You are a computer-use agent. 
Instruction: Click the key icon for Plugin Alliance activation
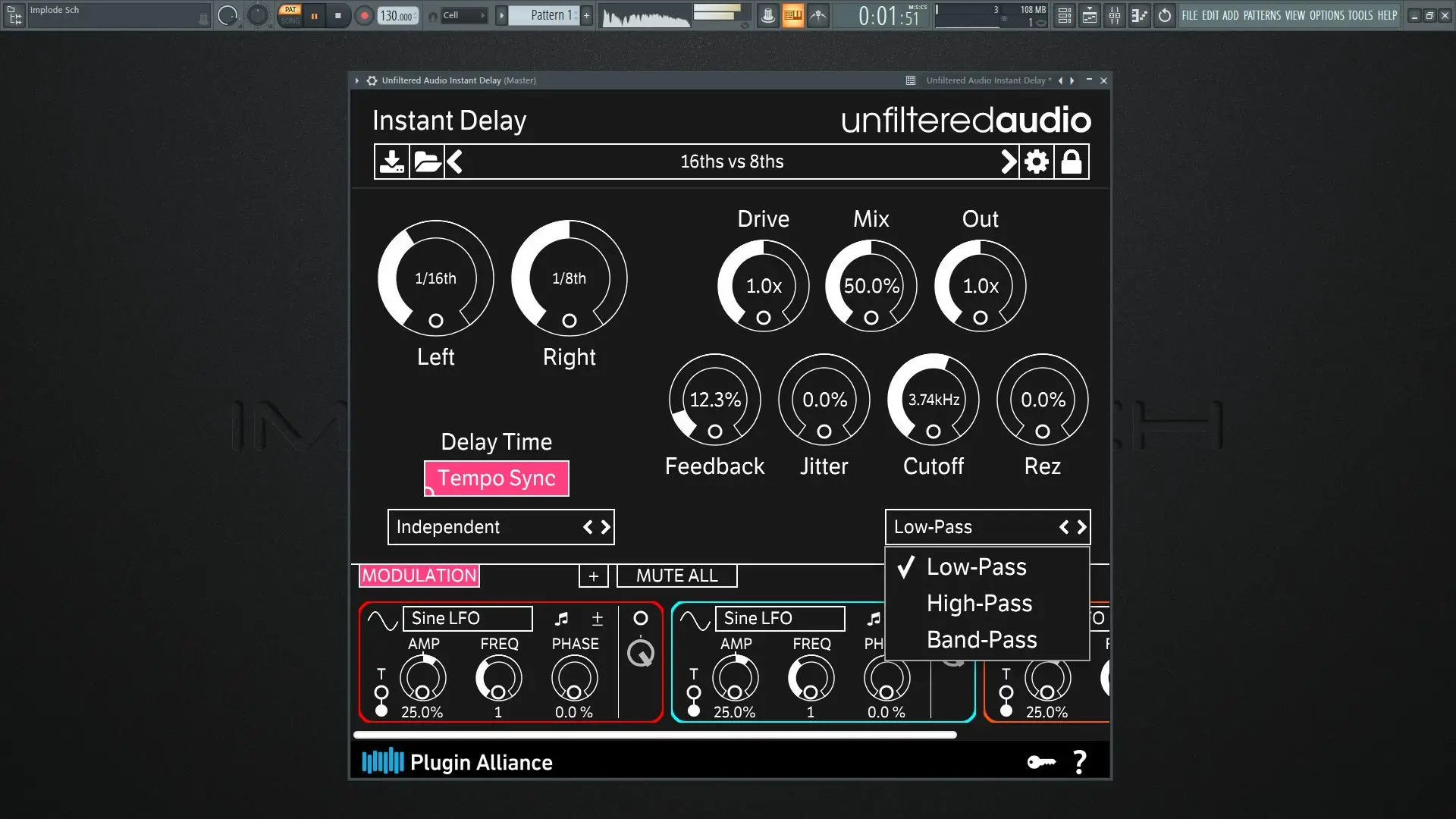(1042, 762)
